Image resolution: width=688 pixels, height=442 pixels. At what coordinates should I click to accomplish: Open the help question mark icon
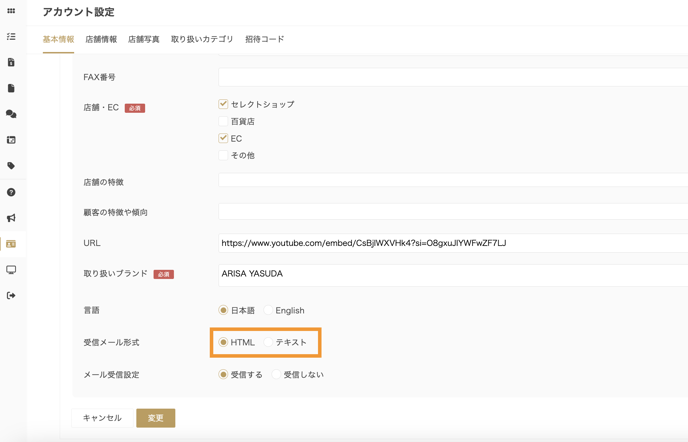tap(11, 192)
